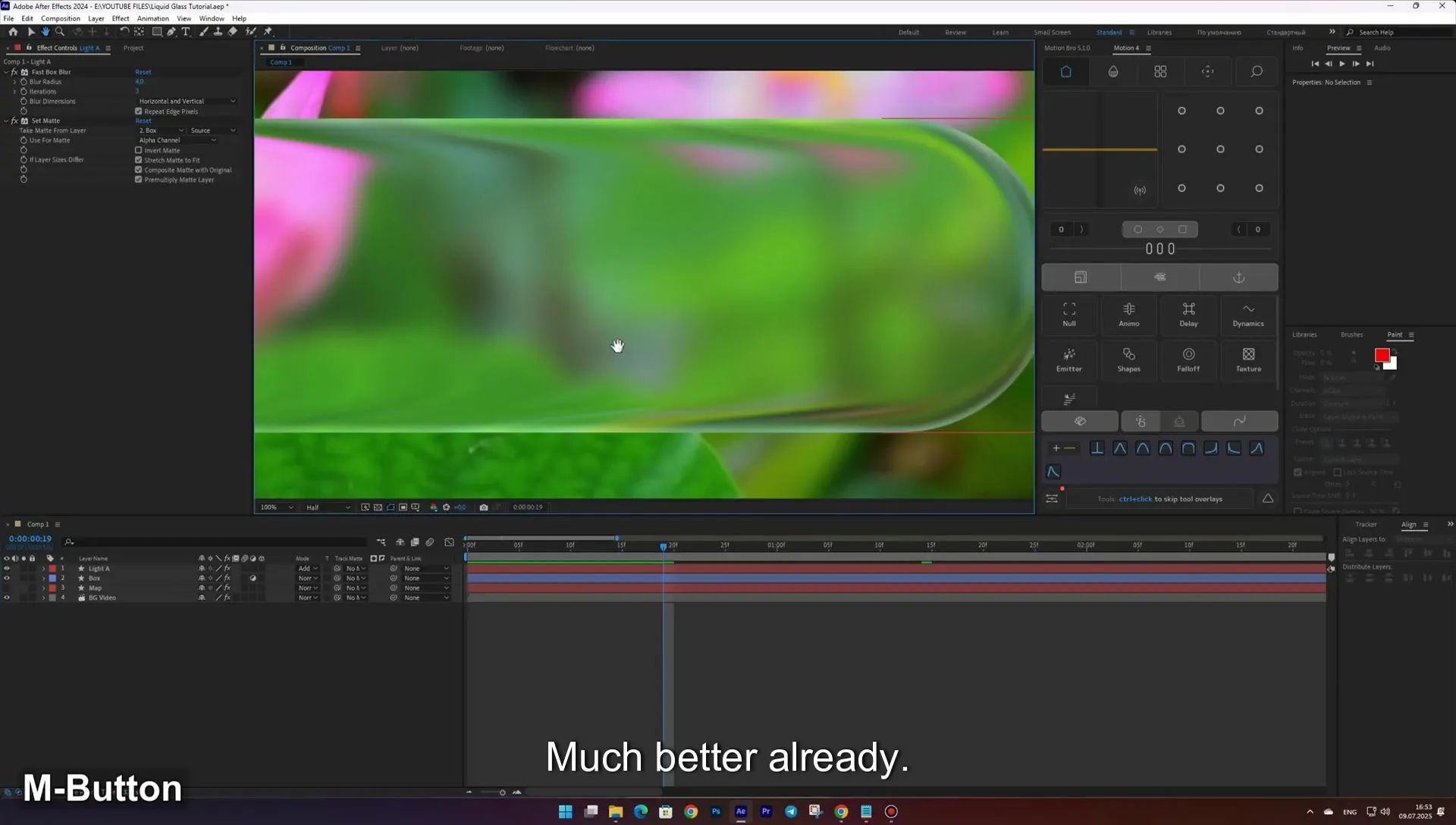Expand the Blur Radius property
The width and height of the screenshot is (1456, 825).
(x=14, y=82)
